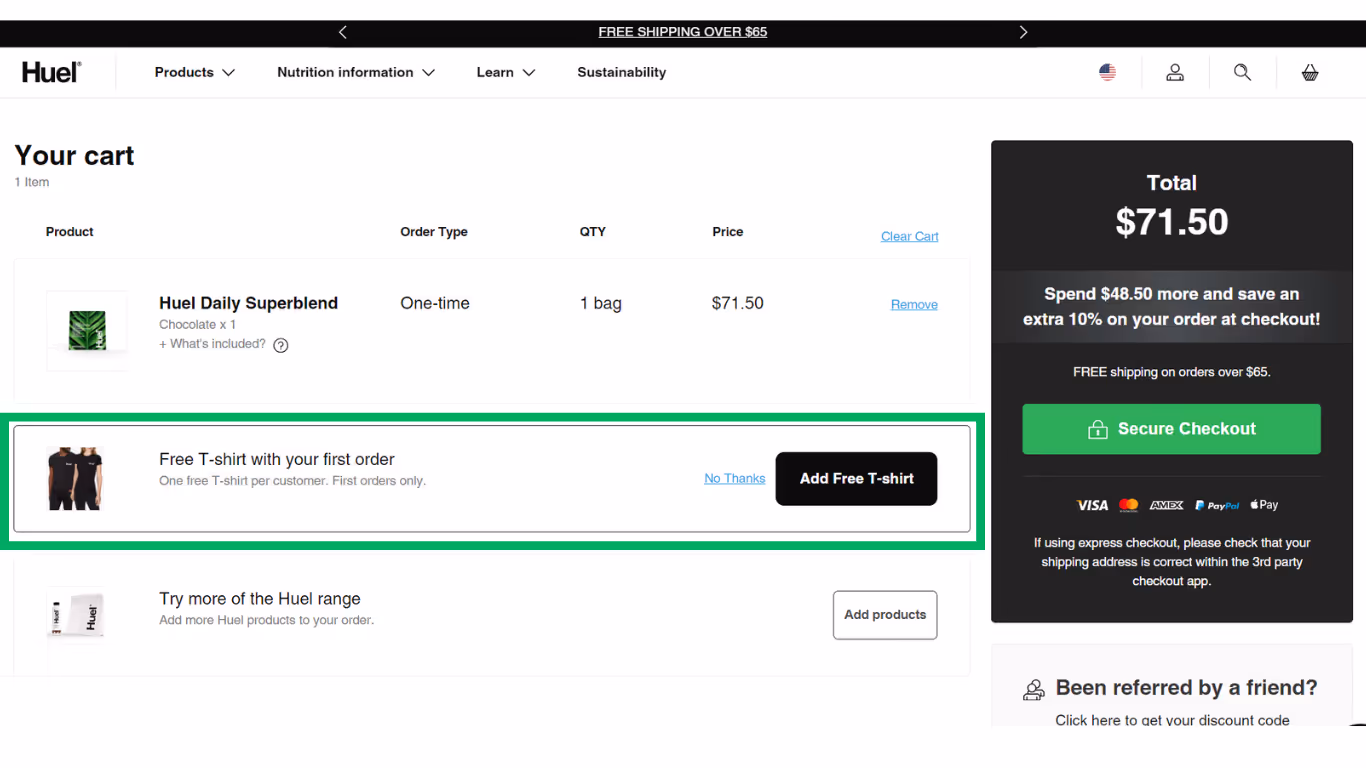The height and width of the screenshot is (768, 1366).
Task: Click the 1 bag quantity value
Action: coord(601,303)
